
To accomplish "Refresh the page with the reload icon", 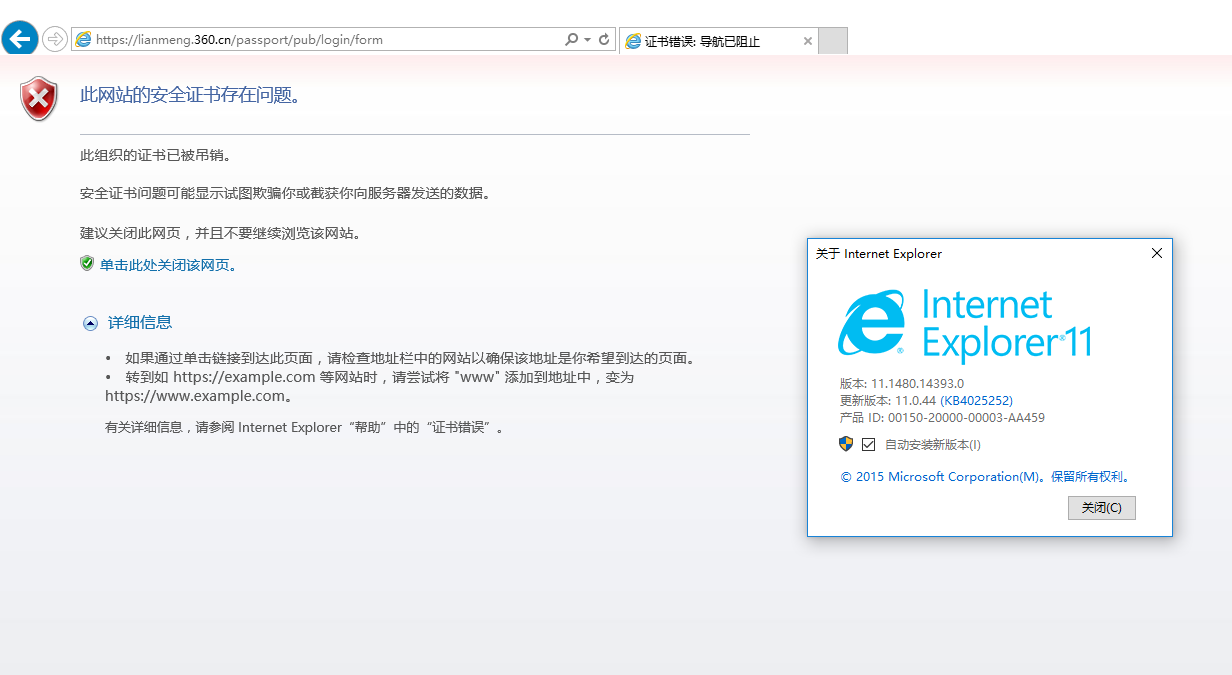I will click(x=604, y=40).
